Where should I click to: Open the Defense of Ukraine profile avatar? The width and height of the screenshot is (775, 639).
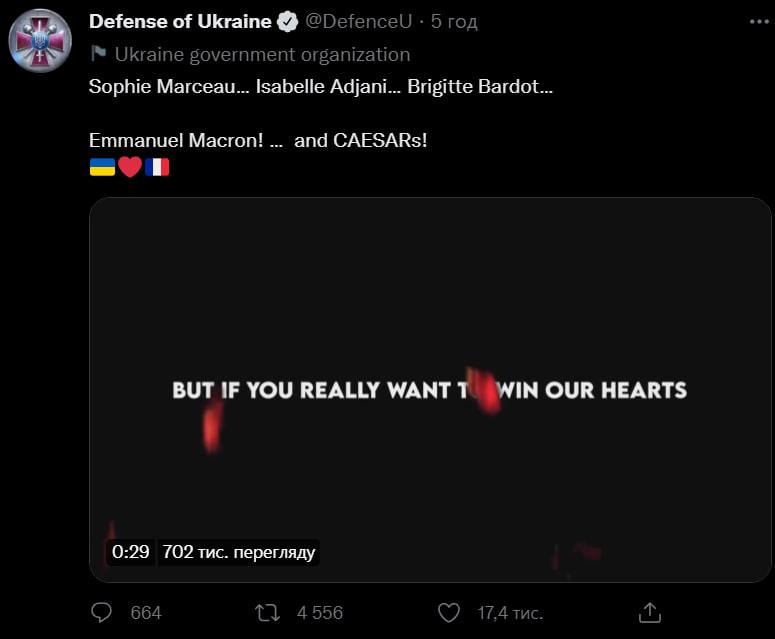(40, 40)
